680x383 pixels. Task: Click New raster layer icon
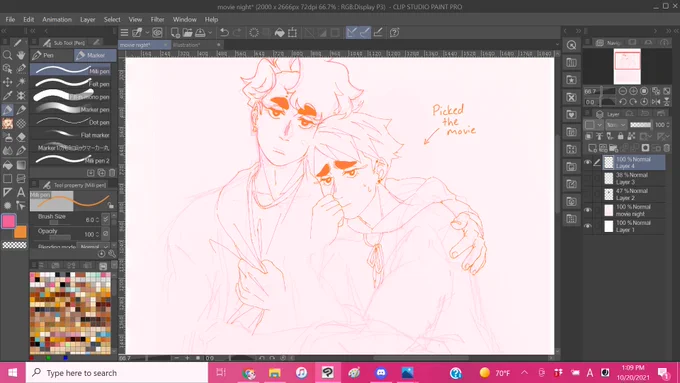(x=592, y=148)
